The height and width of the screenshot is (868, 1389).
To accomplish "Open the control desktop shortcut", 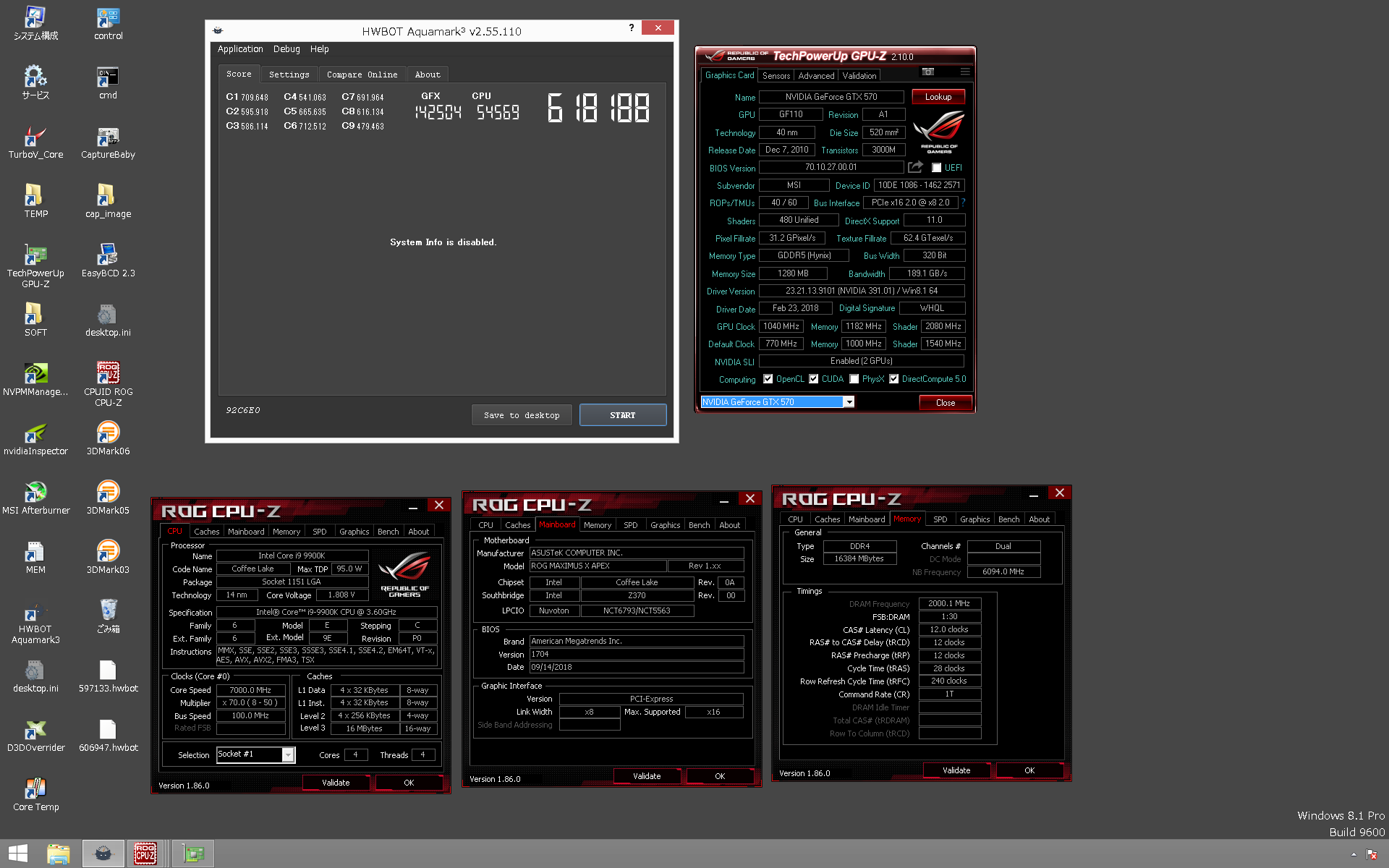I will [x=108, y=23].
